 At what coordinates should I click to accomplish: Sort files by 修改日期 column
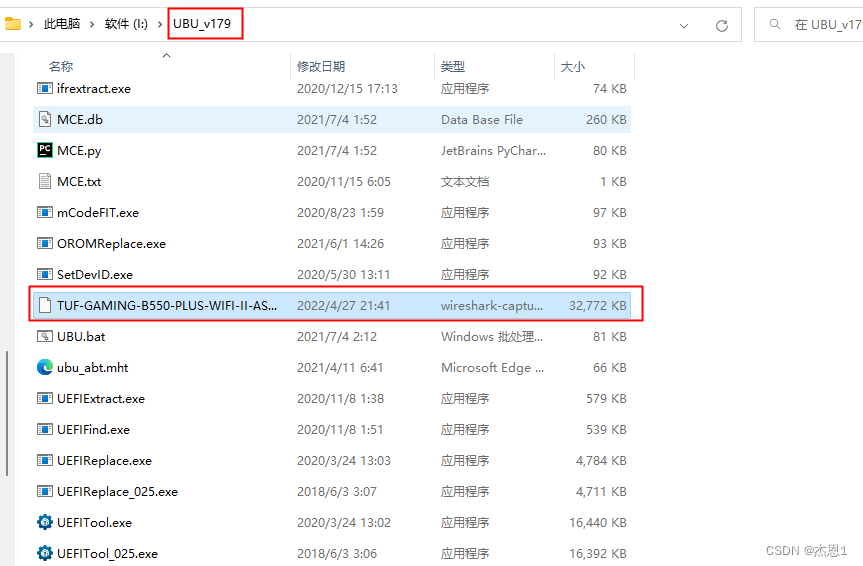click(x=321, y=67)
